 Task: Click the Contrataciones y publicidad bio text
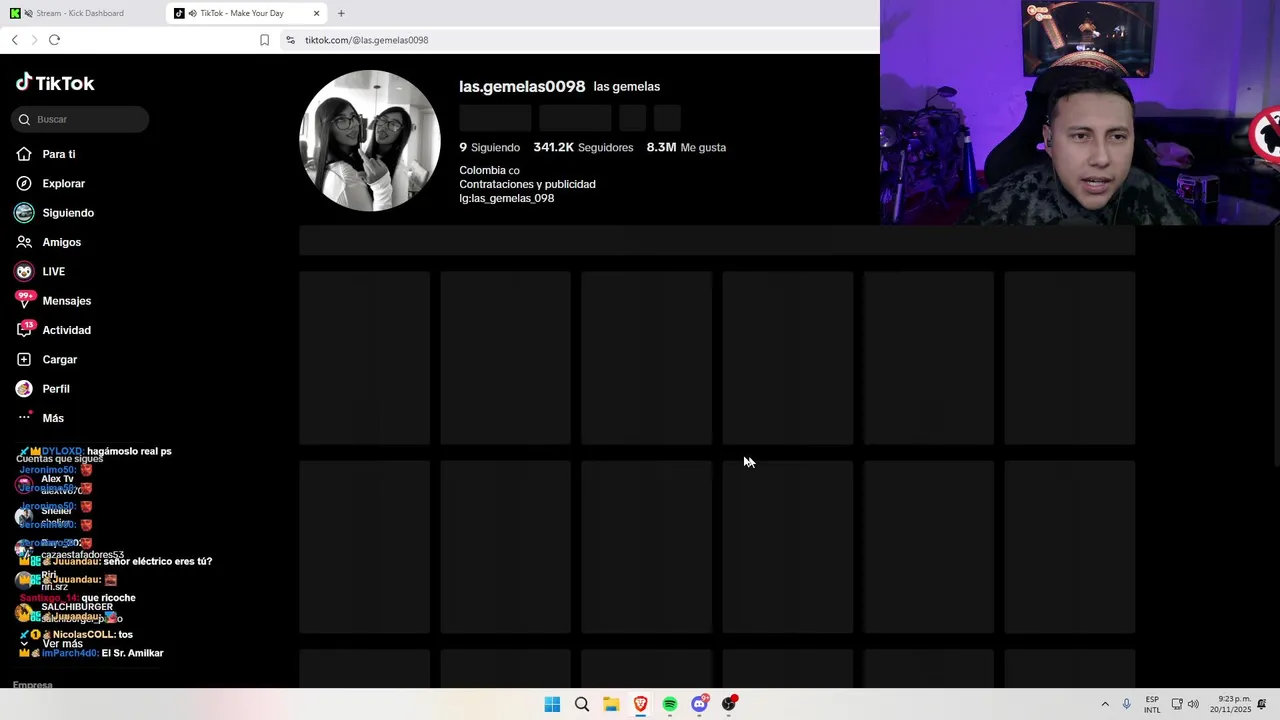click(x=527, y=184)
